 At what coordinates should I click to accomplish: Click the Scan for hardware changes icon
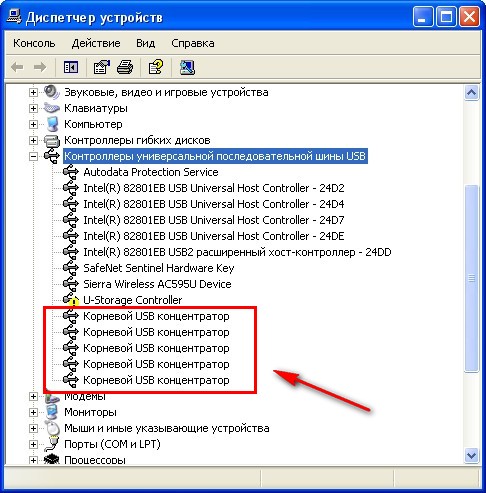(187, 67)
